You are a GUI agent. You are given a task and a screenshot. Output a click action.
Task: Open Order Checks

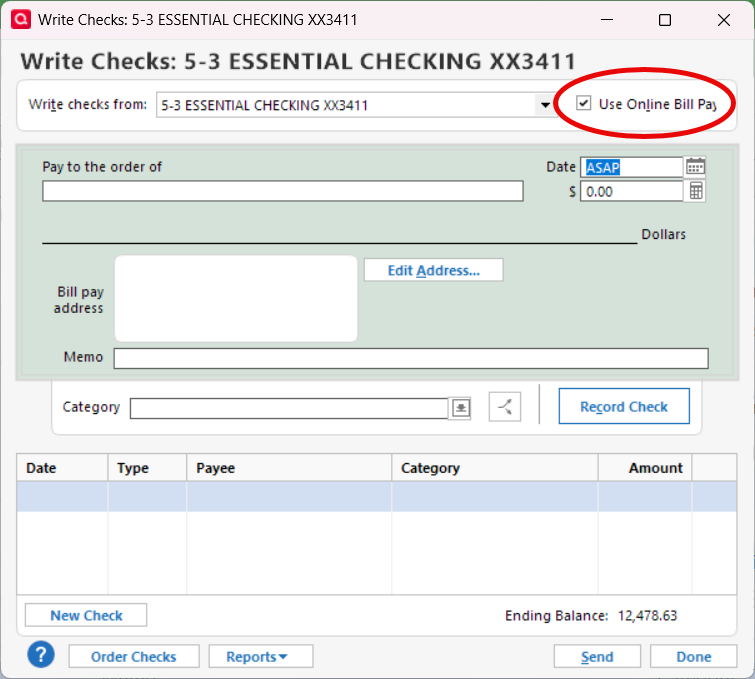point(134,656)
